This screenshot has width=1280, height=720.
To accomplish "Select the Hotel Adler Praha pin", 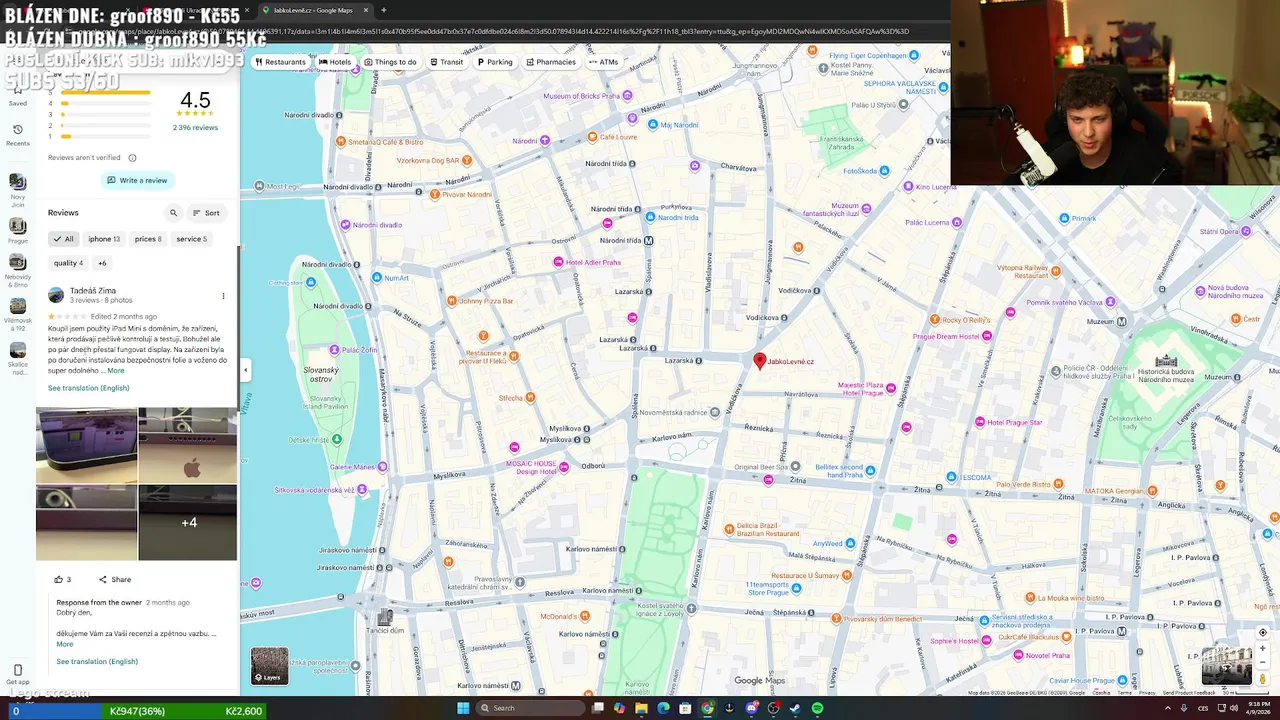I will point(558,262).
